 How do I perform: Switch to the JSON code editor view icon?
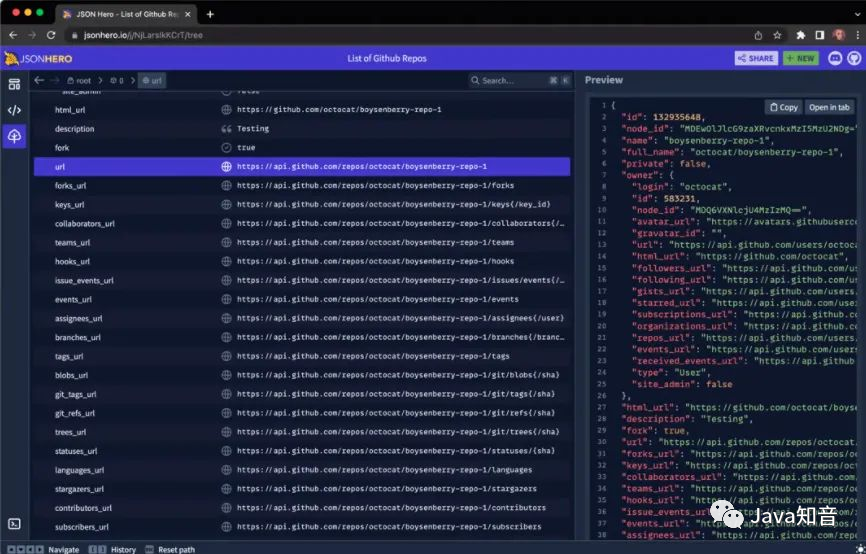[14, 110]
